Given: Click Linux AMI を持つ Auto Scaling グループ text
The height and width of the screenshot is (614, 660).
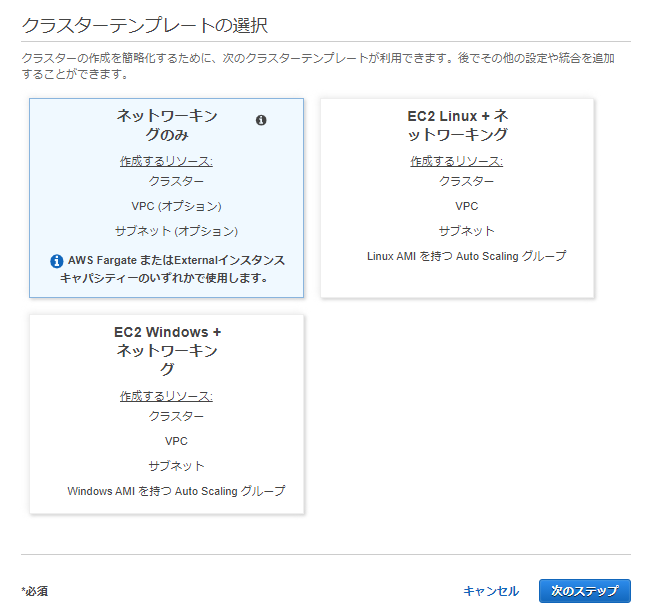Looking at the screenshot, I should click(x=467, y=256).
